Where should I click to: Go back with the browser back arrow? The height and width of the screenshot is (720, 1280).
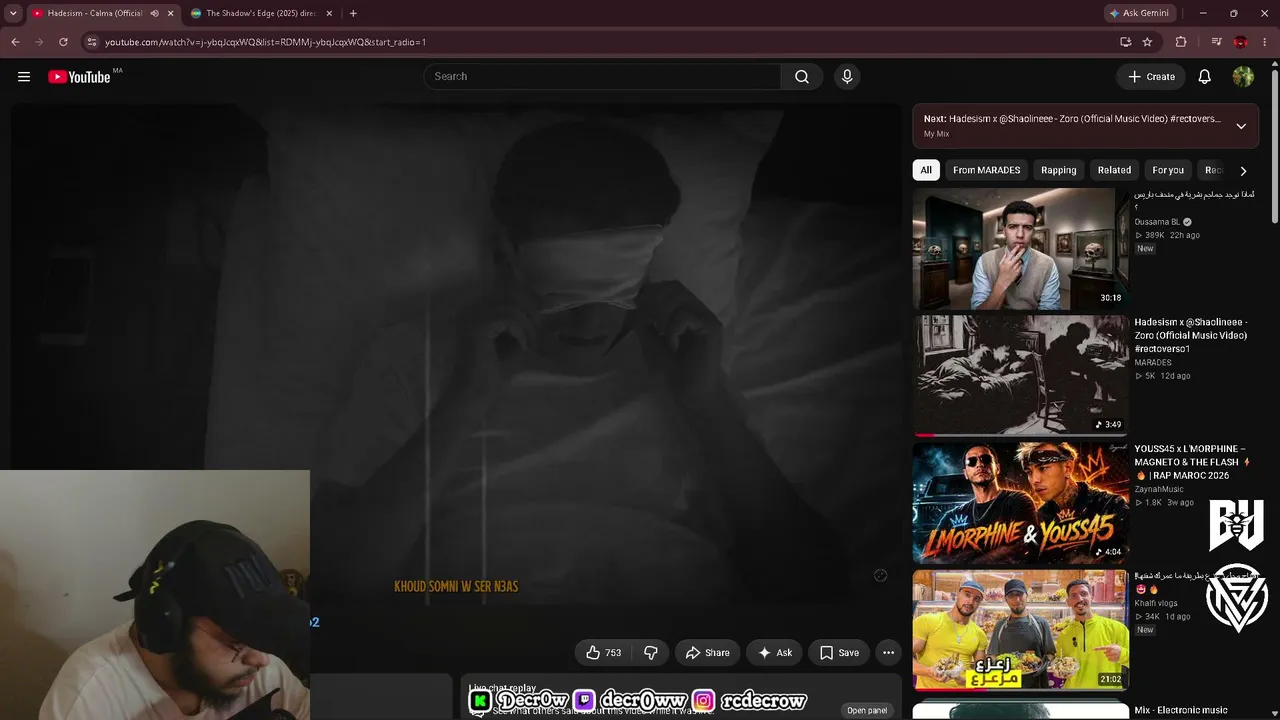click(15, 42)
